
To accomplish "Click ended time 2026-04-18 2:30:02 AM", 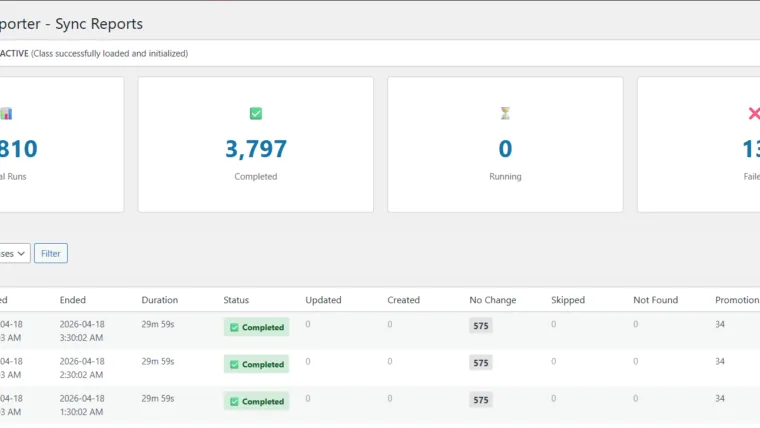I will click(82, 368).
